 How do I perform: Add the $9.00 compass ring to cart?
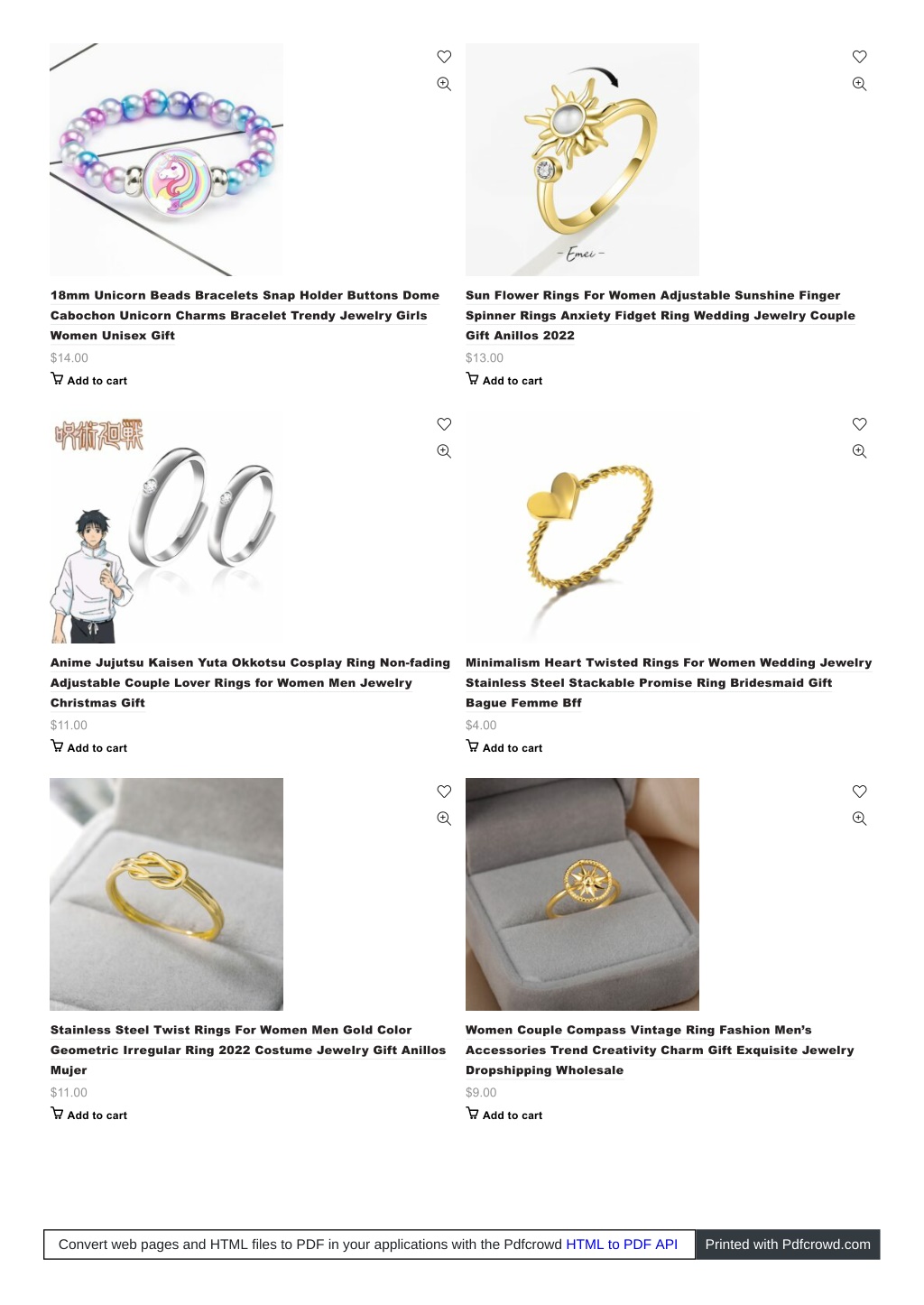(504, 1115)
